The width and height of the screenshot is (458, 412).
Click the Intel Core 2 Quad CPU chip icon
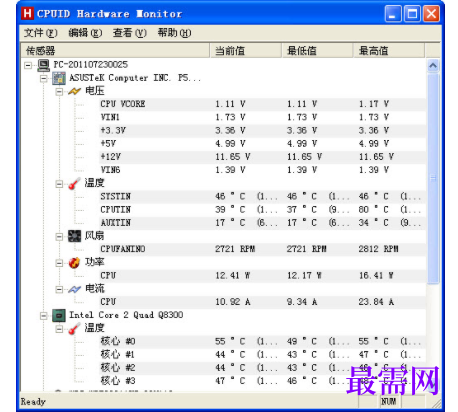click(59, 315)
